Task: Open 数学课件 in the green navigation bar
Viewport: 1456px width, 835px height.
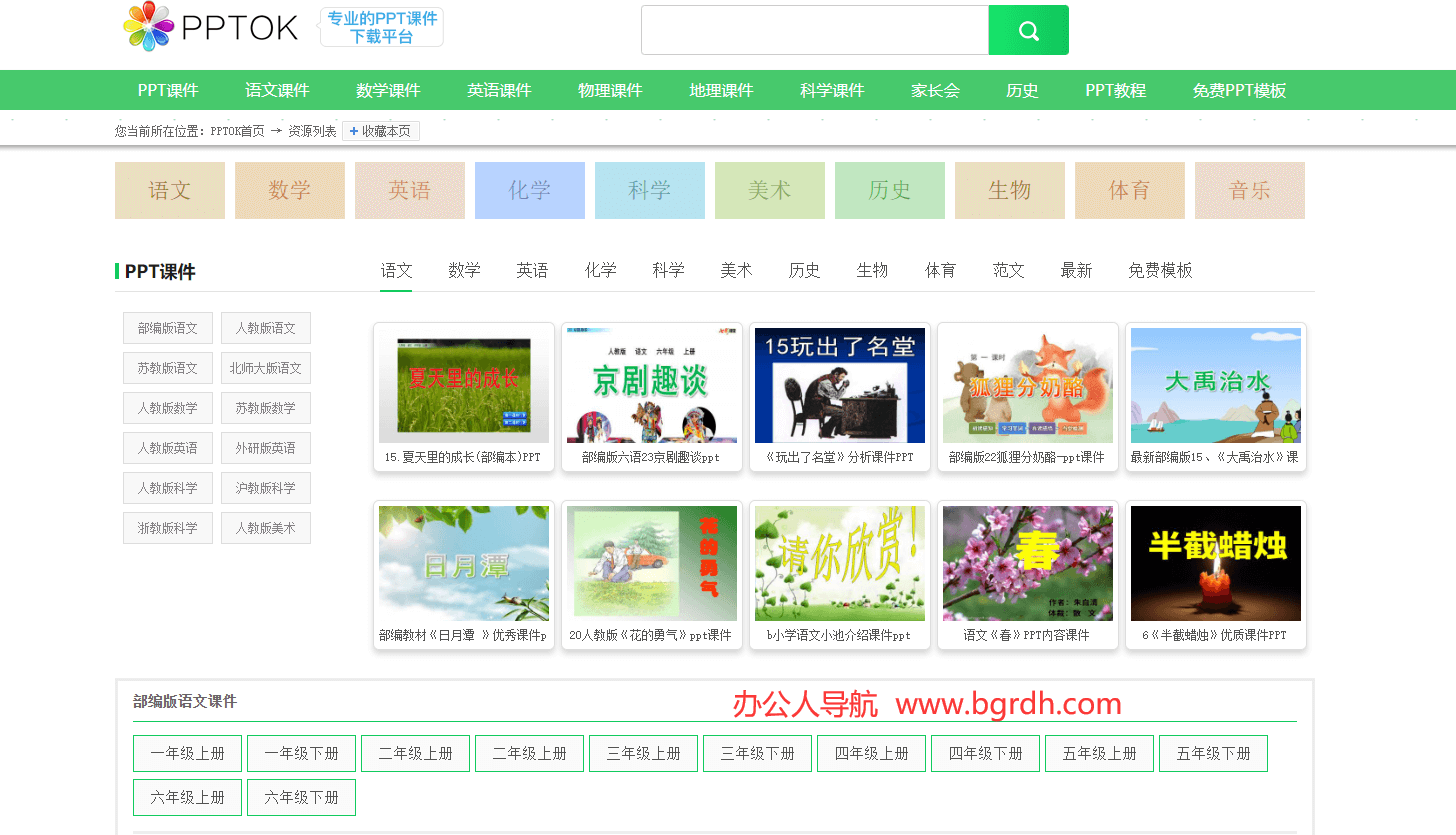Action: 388,90
